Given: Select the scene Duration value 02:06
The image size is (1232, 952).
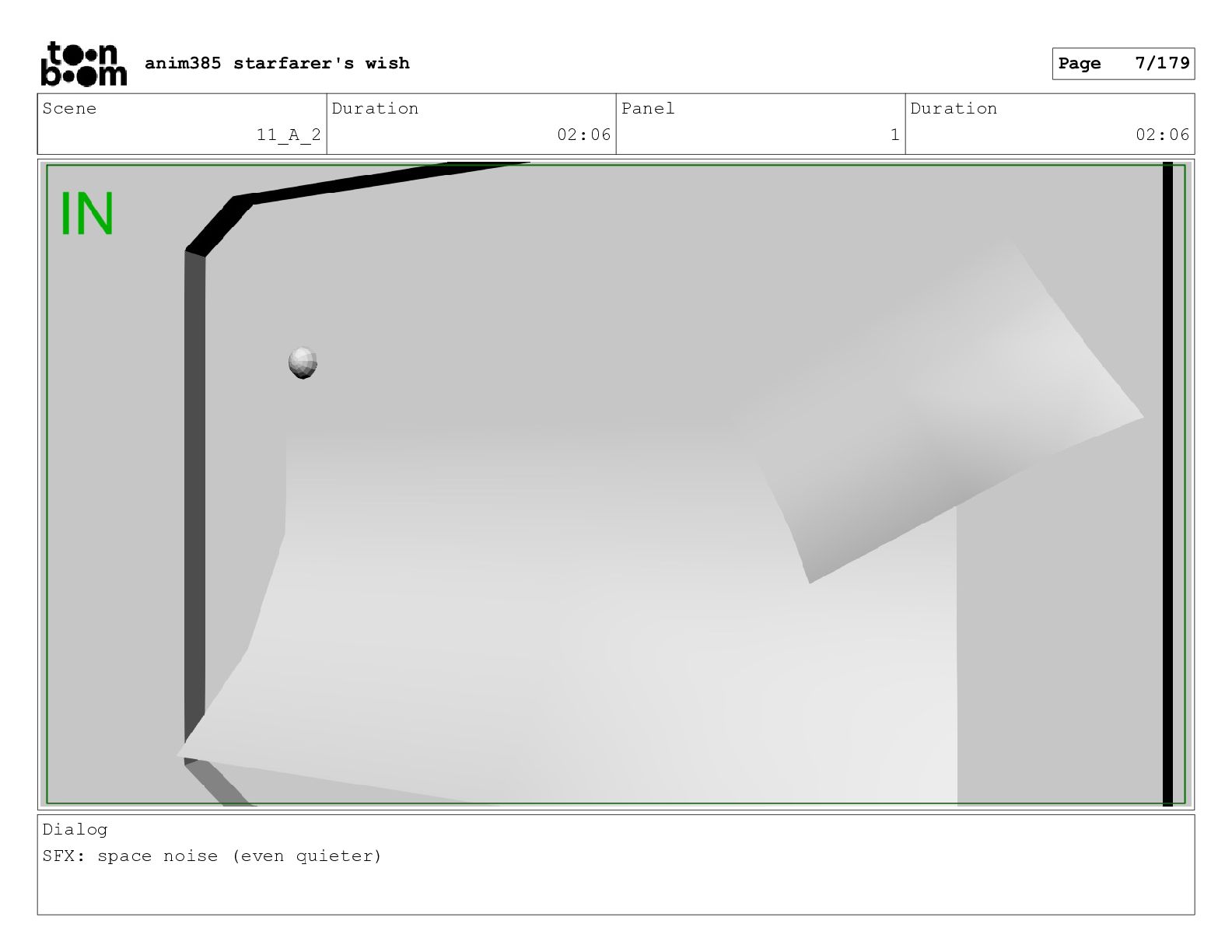Looking at the screenshot, I should [583, 135].
